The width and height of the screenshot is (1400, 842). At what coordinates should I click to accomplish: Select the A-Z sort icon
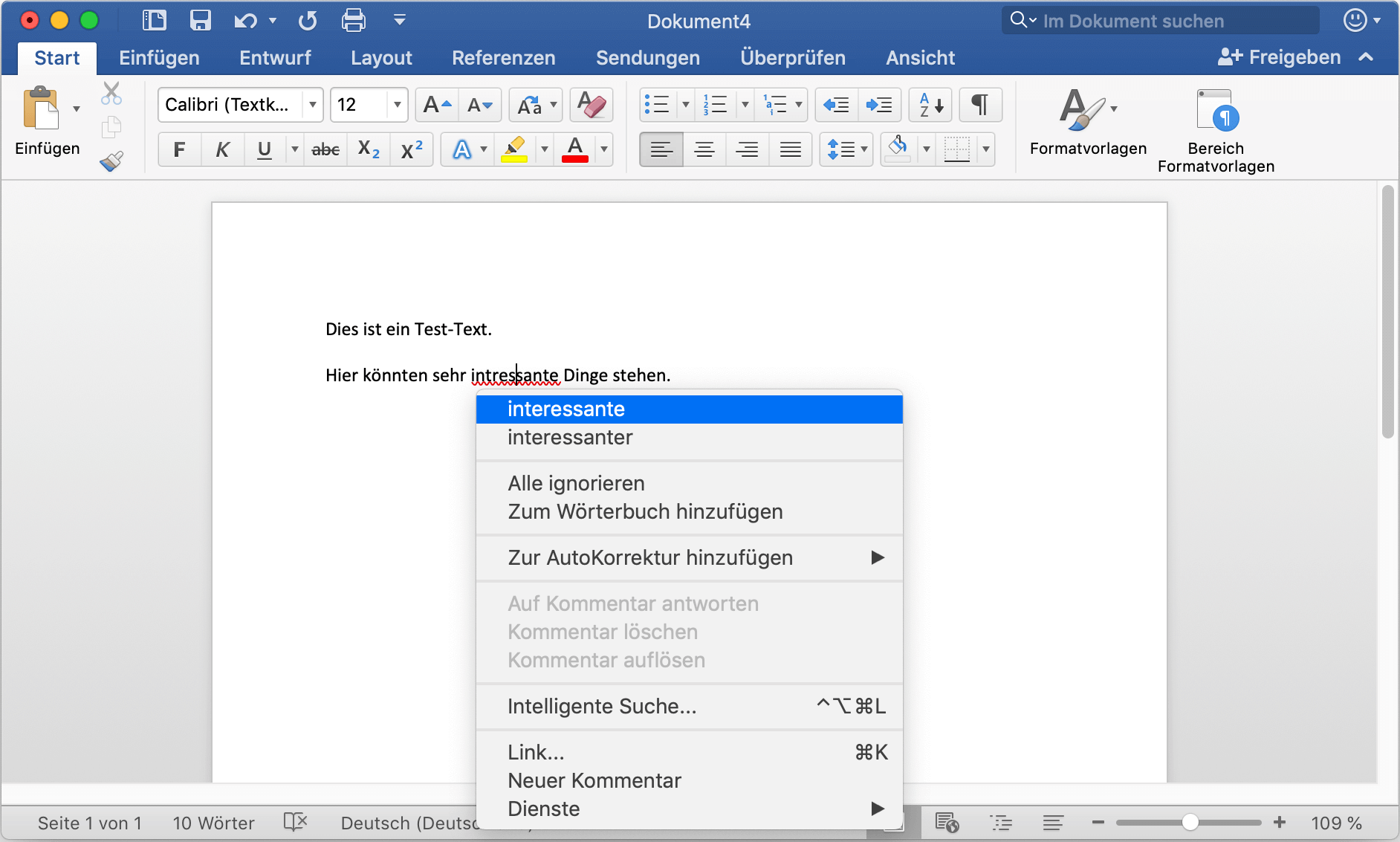[x=930, y=105]
